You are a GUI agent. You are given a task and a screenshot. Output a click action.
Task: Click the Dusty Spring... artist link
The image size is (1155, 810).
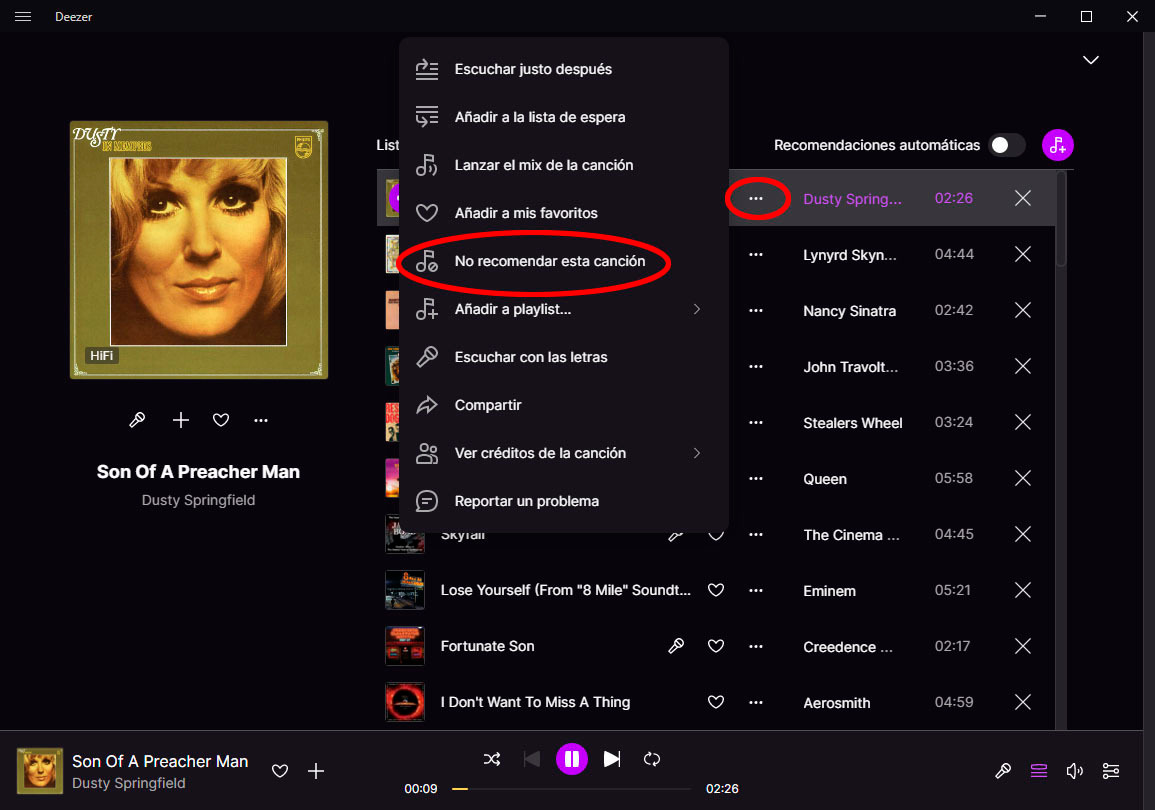click(x=852, y=199)
